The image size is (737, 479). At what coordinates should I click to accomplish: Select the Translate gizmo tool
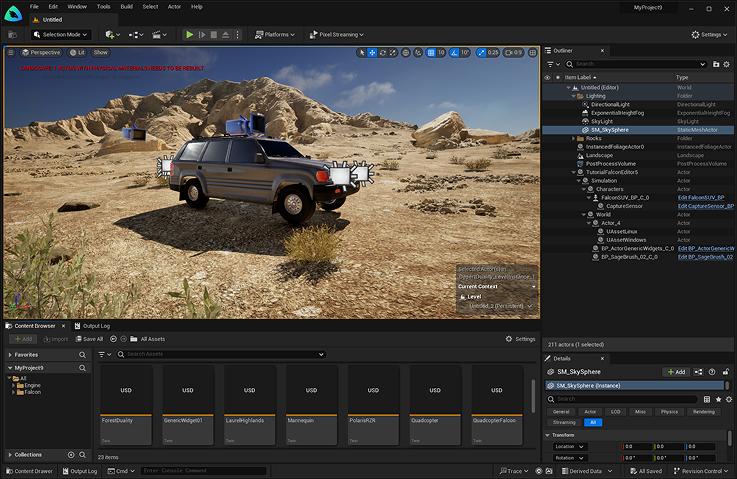coord(372,53)
